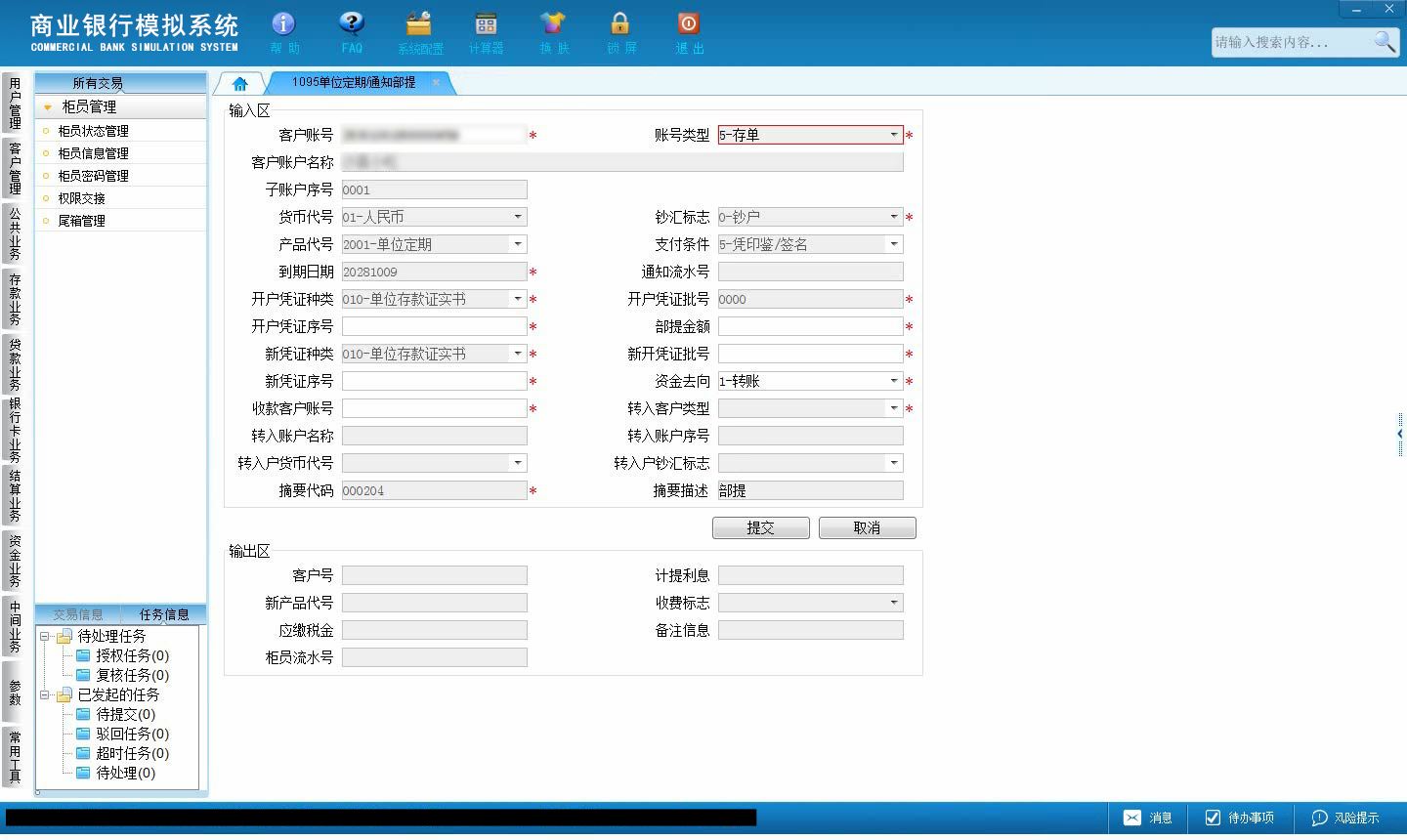Viewport: 1407px width, 840px height.
Task: Open 尾箱管理 in the menu
Action: [x=81, y=221]
